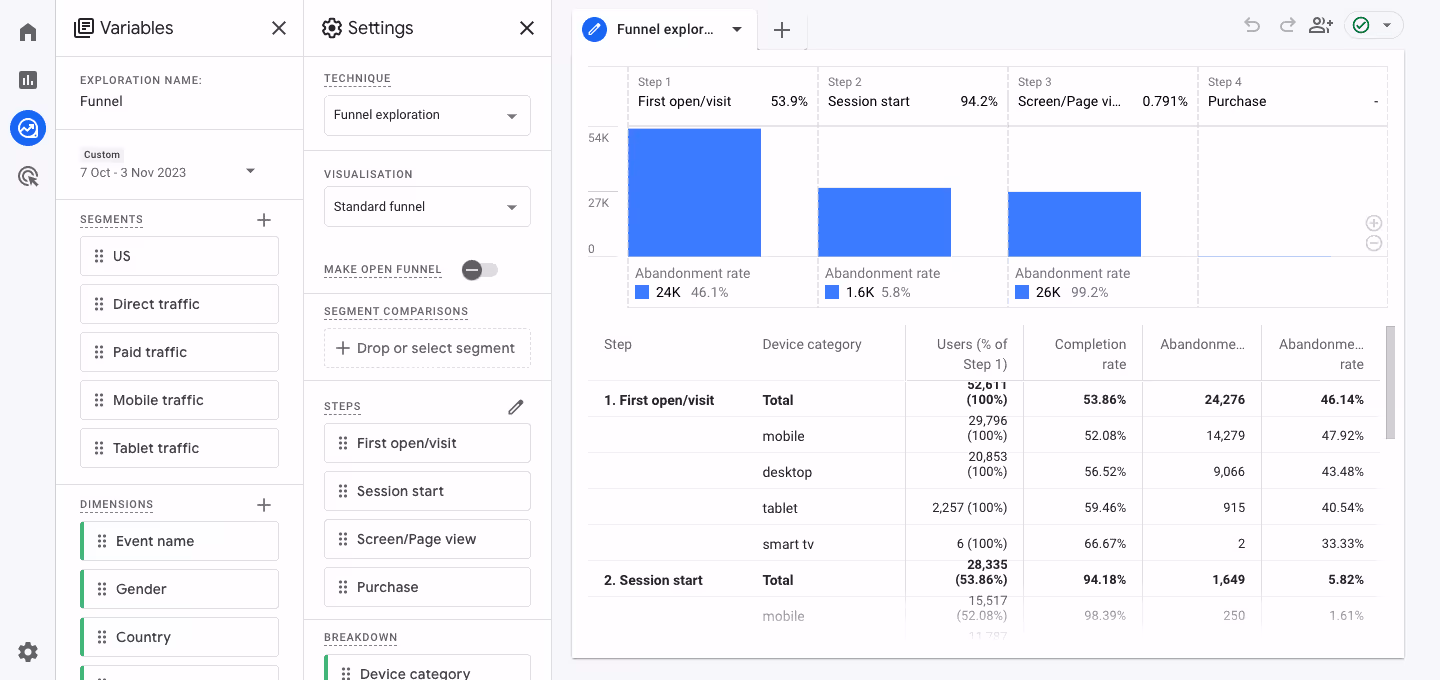Image resolution: width=1440 pixels, height=680 pixels.
Task: Click the Device category column header
Action: pos(811,344)
